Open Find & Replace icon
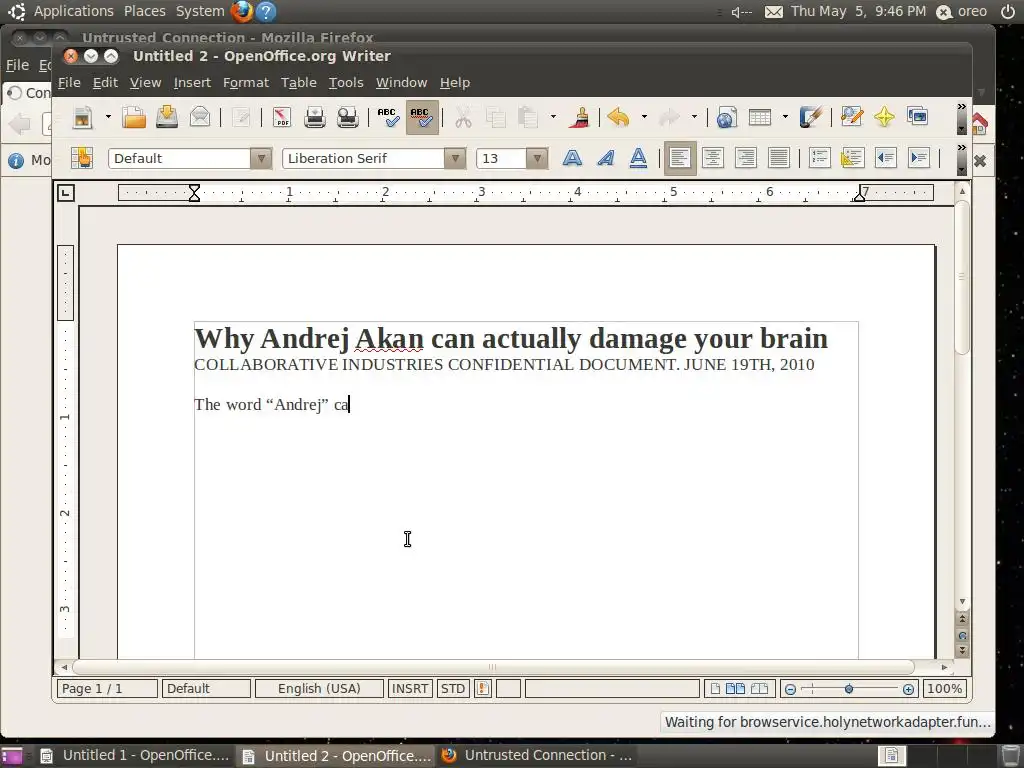The width and height of the screenshot is (1024, 768). tap(852, 118)
